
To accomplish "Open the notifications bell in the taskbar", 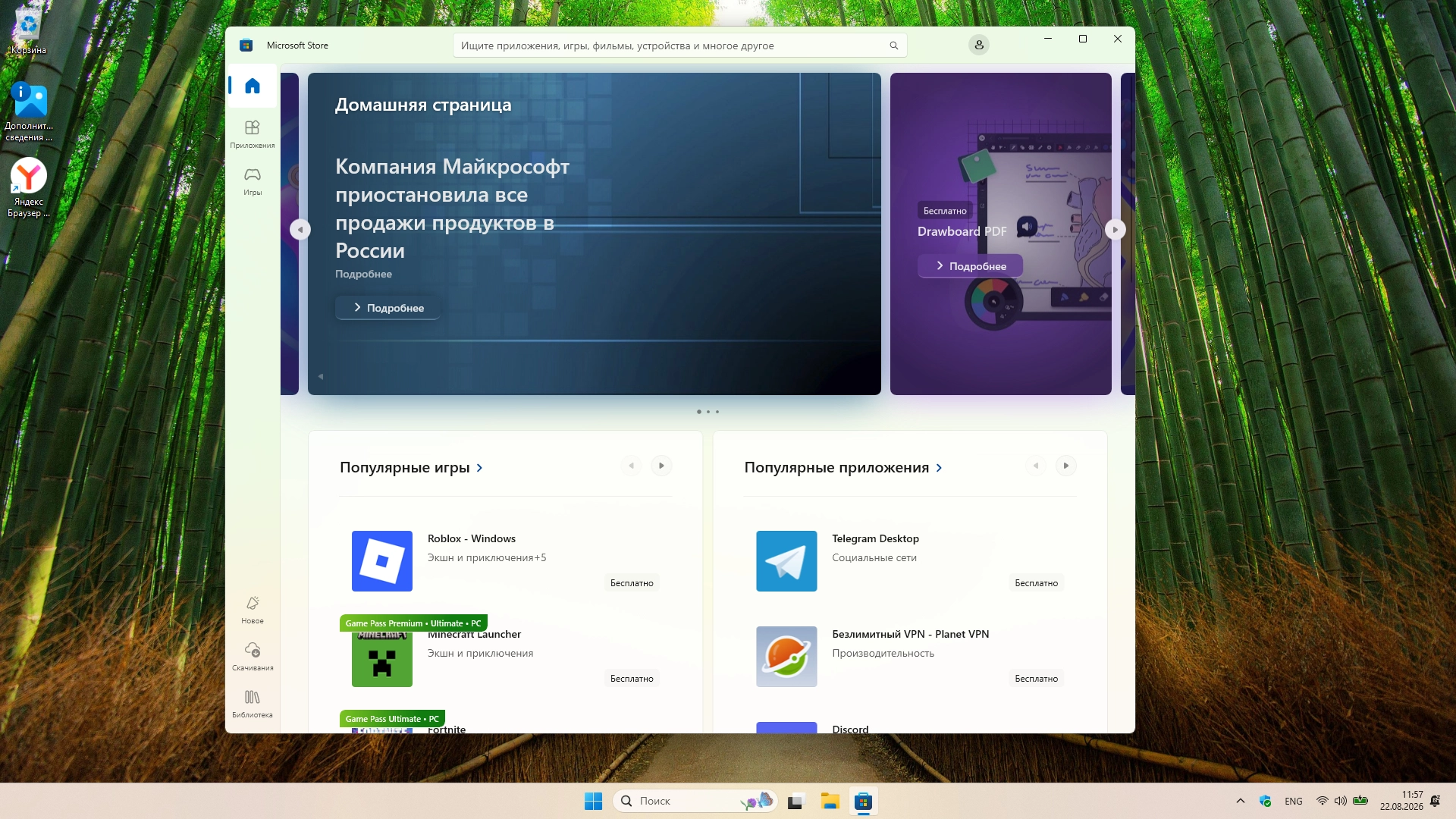I will tap(1435, 801).
